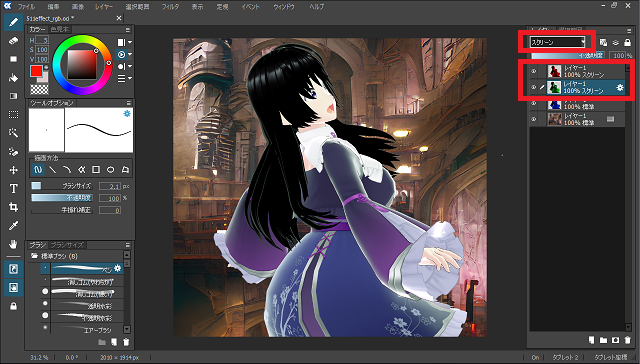Toggle protect alpha icon in layers panel

[603, 42]
